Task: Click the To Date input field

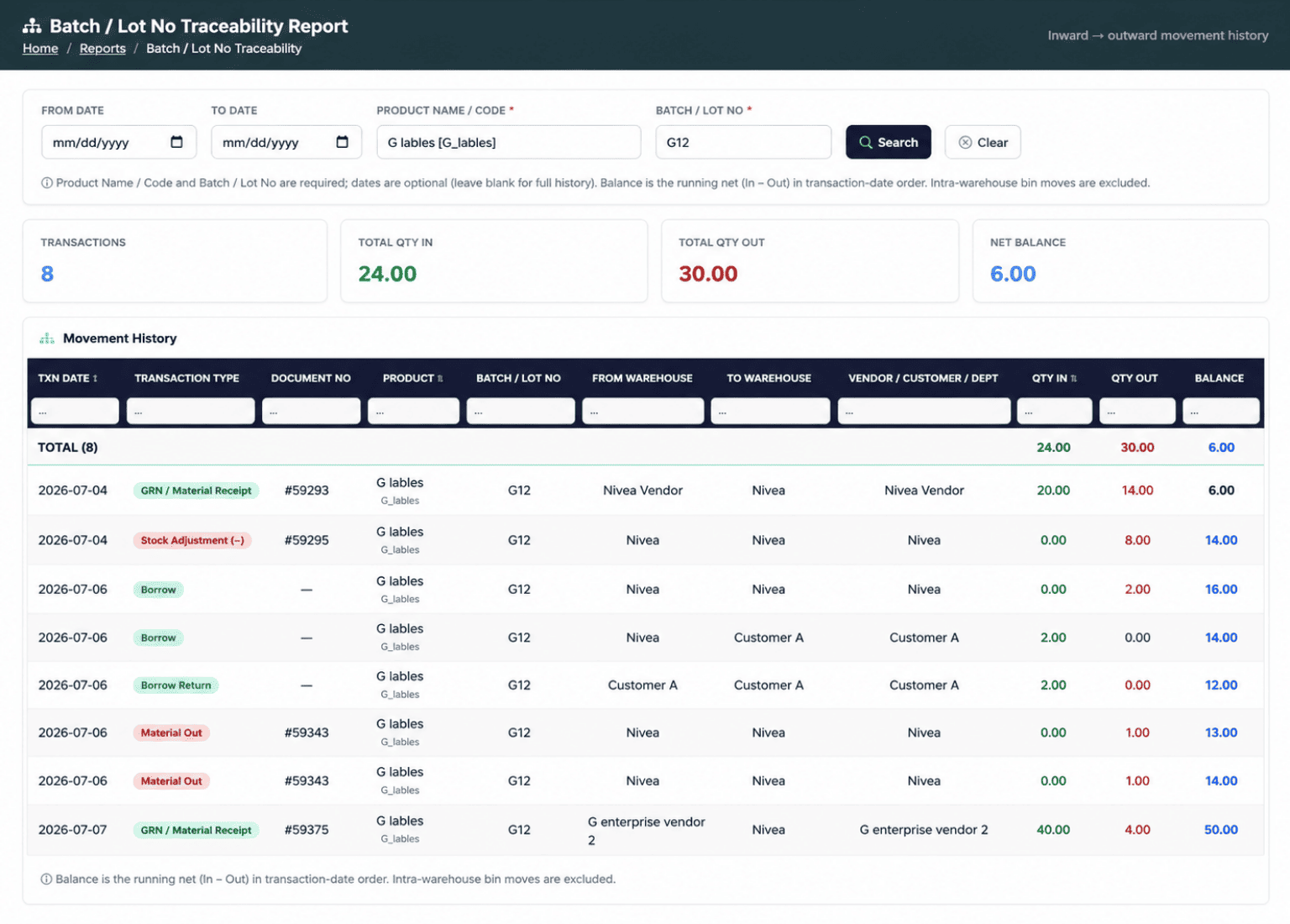Action: pos(286,142)
